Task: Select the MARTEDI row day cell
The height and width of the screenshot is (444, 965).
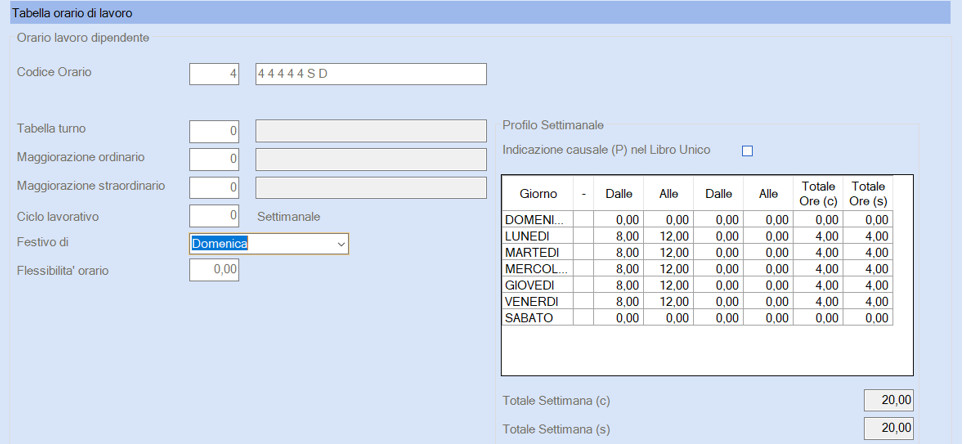Action: [x=538, y=252]
